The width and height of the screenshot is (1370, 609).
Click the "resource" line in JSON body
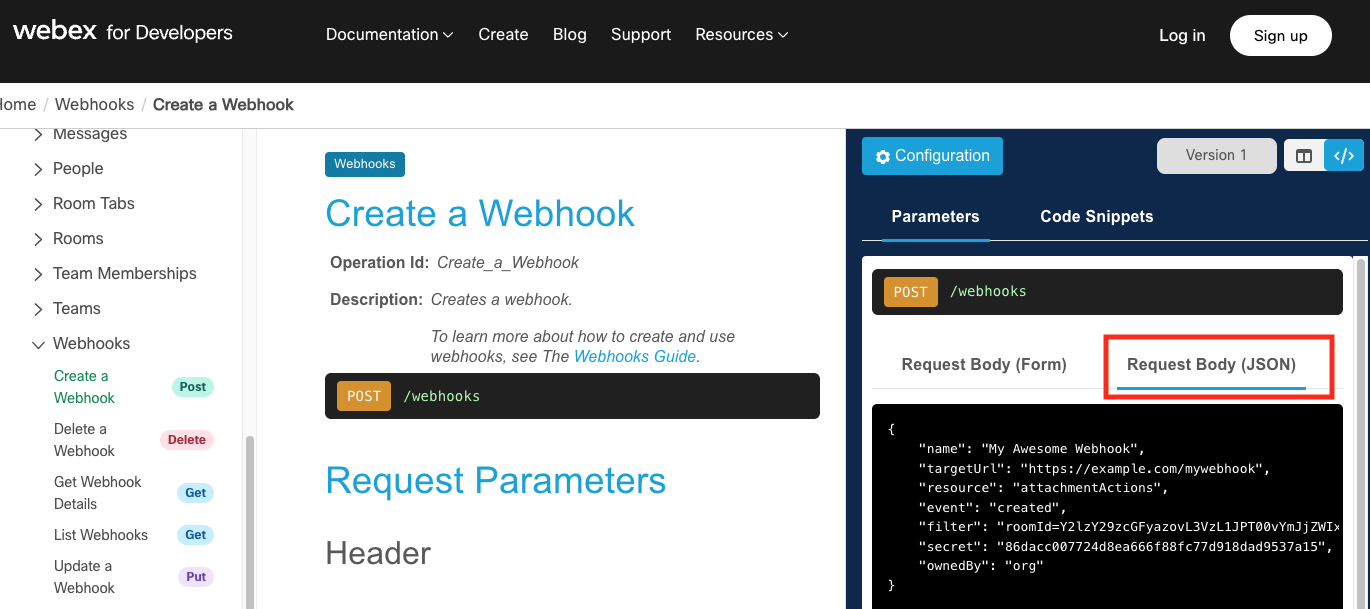[1043, 488]
